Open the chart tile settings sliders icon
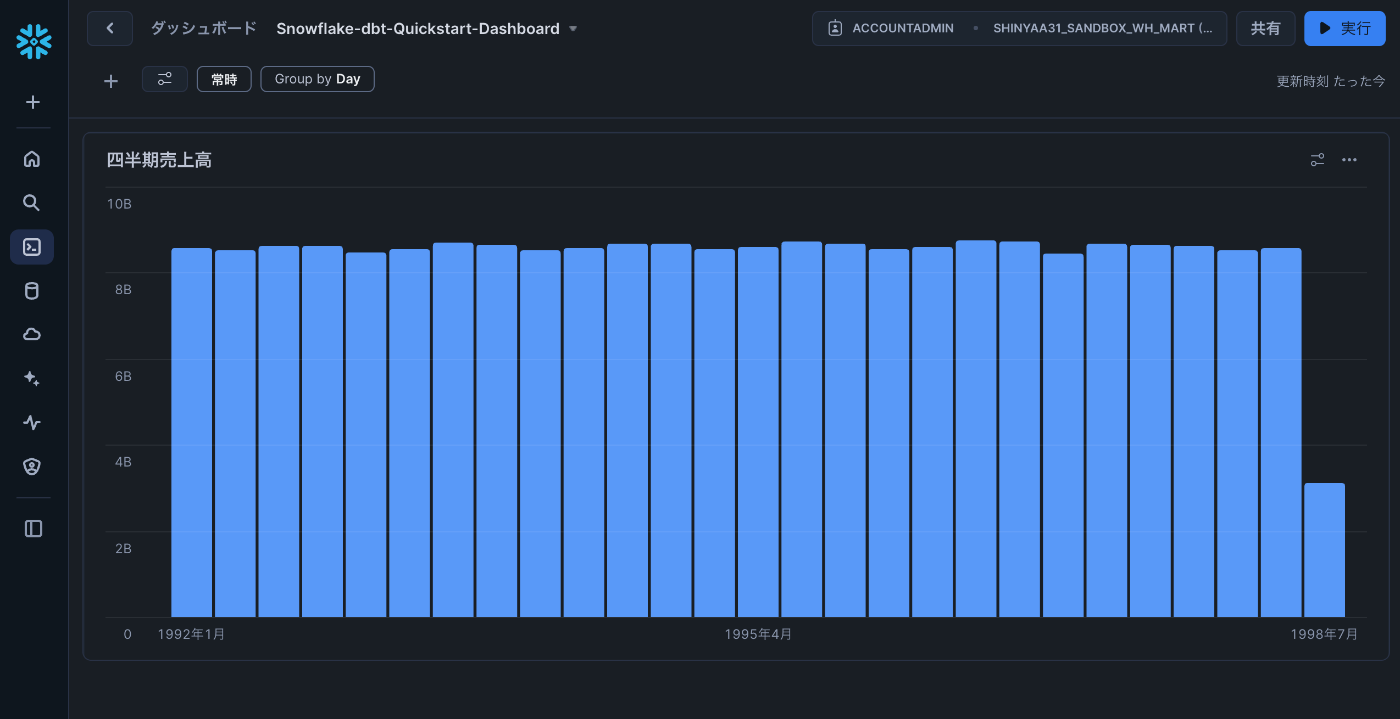 tap(1318, 159)
